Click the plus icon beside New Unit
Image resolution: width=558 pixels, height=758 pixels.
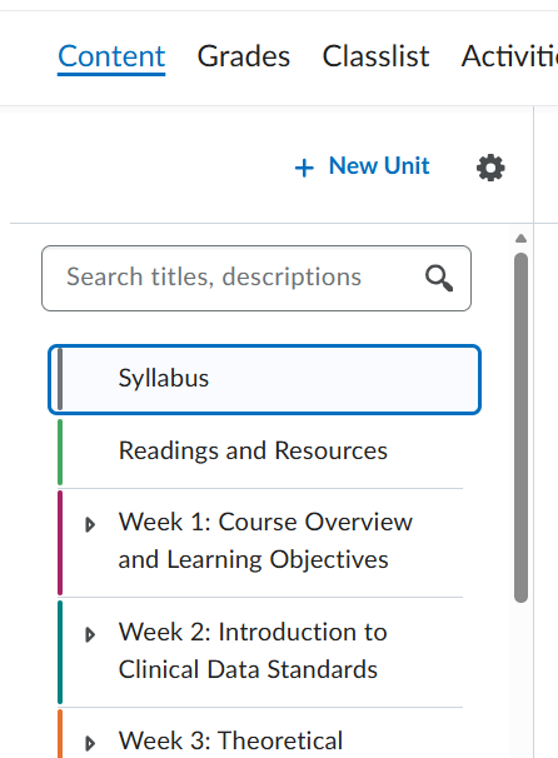click(304, 168)
